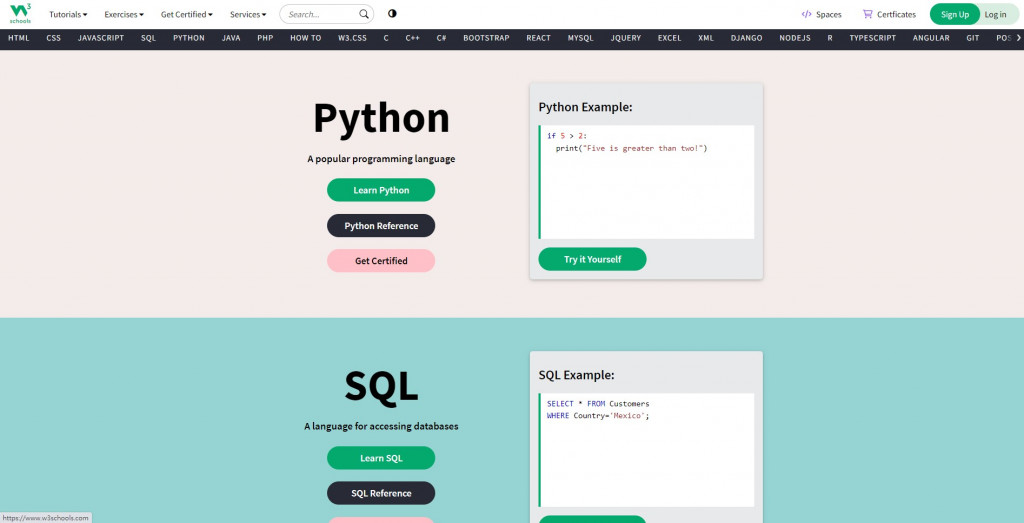Open PHP in topic bar
The width and height of the screenshot is (1024, 523).
(x=265, y=38)
